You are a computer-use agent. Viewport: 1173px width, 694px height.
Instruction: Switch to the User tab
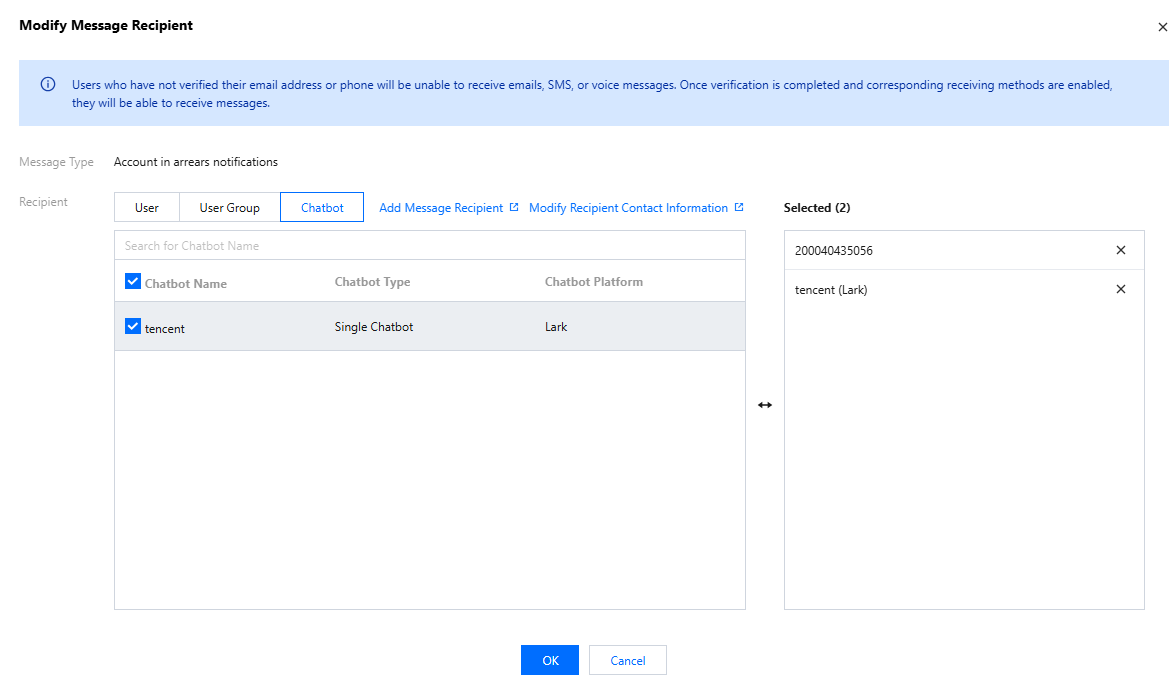tap(147, 208)
